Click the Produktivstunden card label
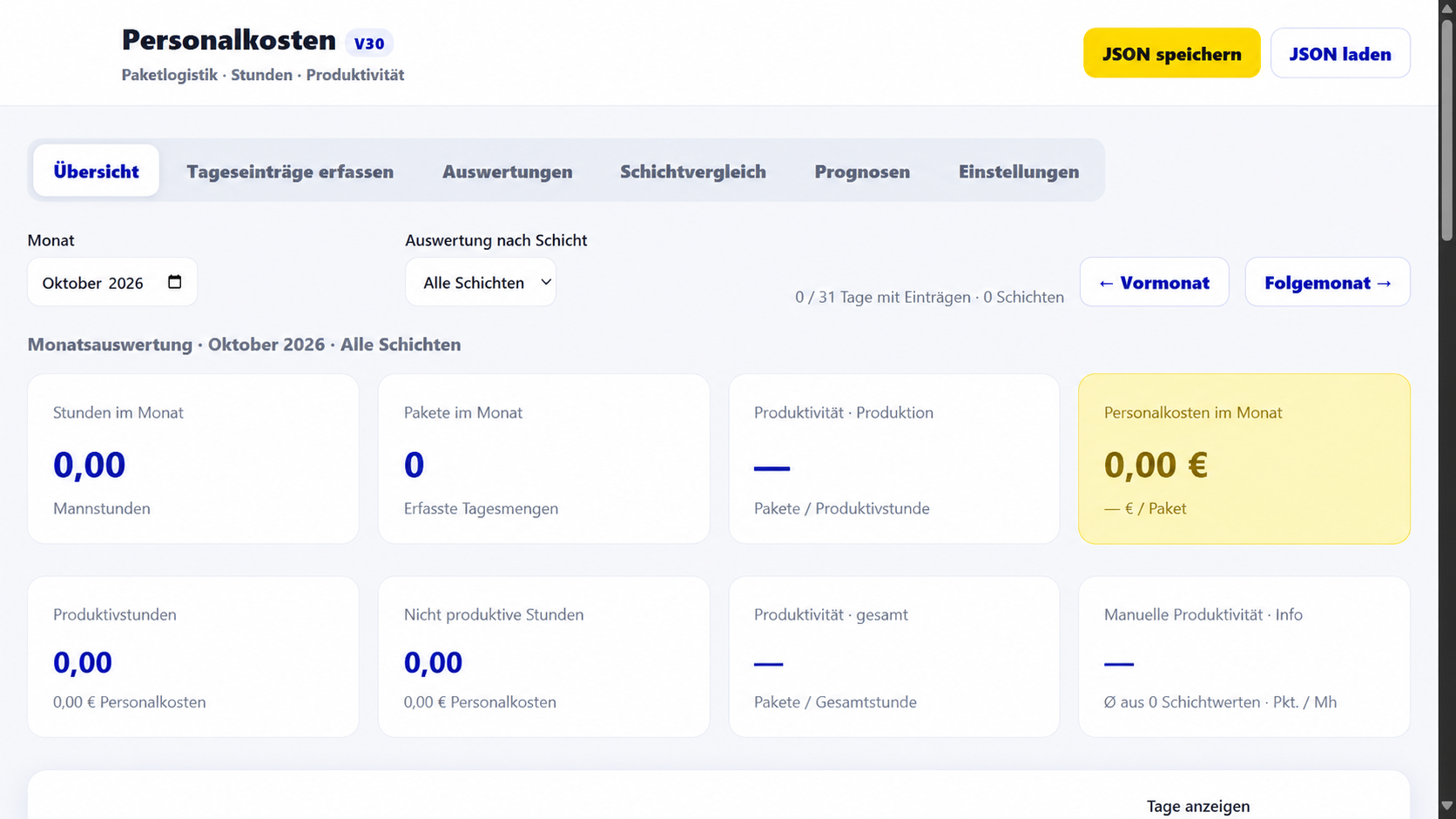This screenshot has height=819, width=1456. coord(115,614)
